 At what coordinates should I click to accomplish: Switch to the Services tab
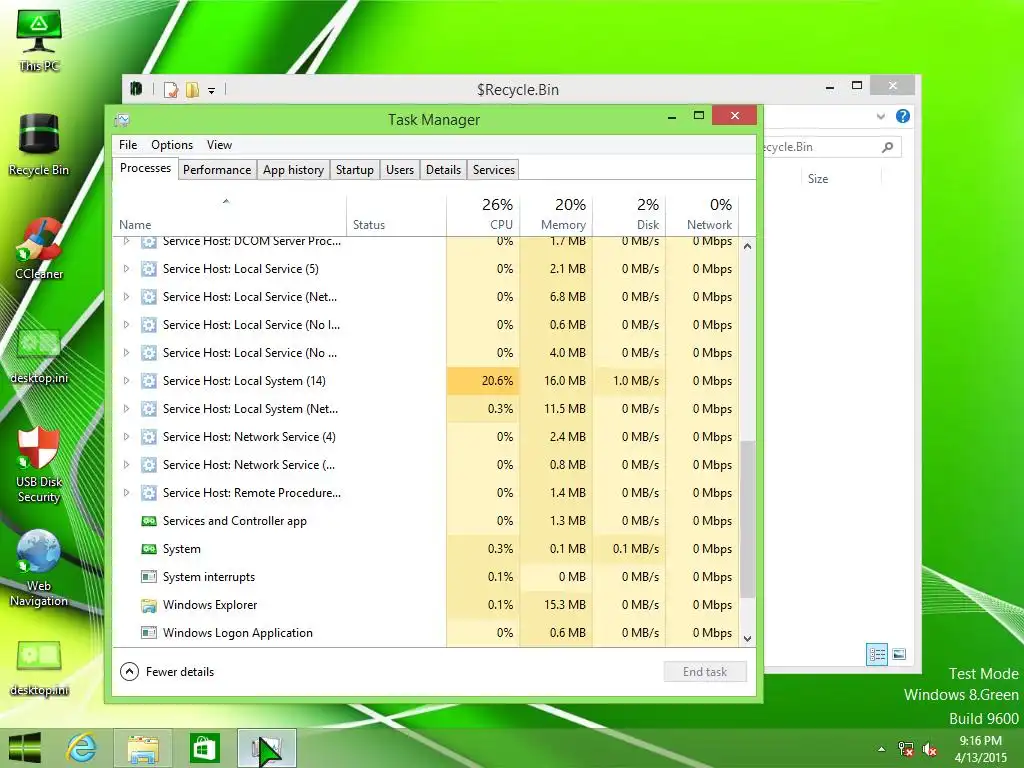494,170
